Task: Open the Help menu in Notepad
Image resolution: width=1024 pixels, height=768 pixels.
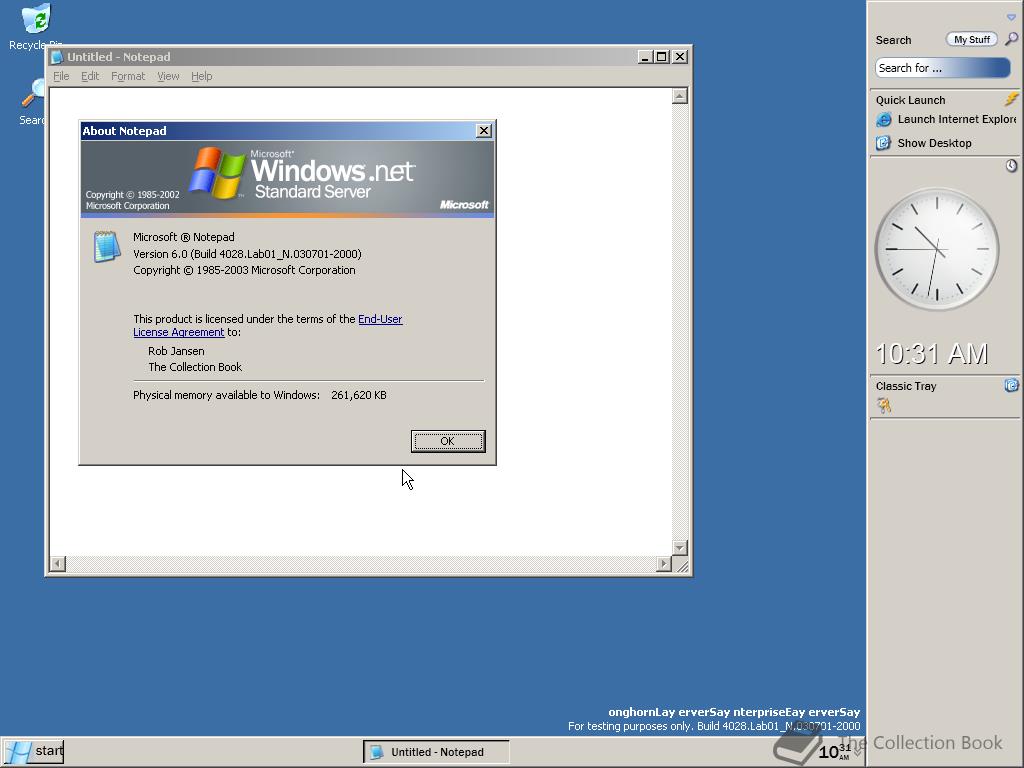Action: [202, 76]
